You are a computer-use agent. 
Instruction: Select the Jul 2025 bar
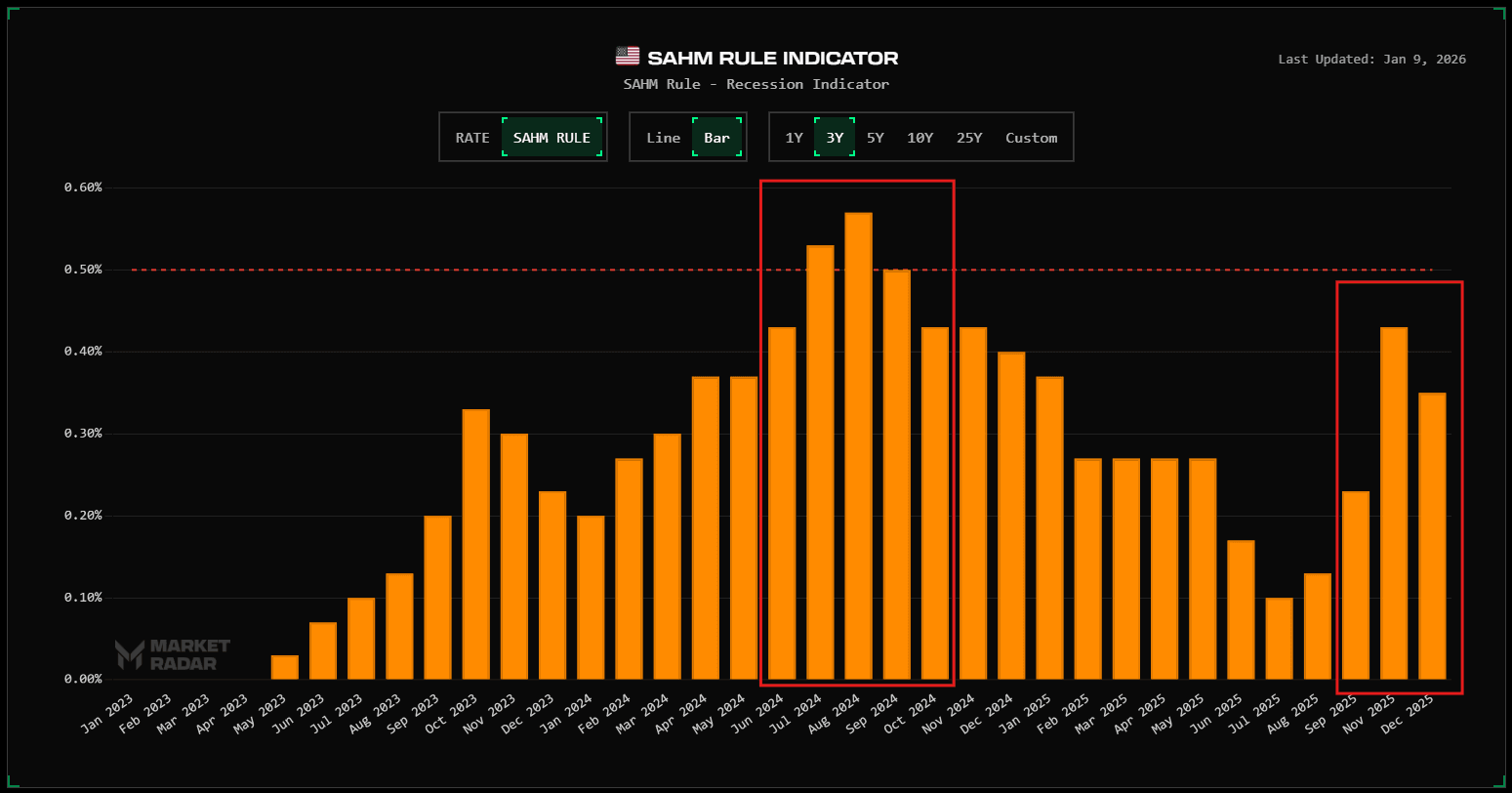click(x=1279, y=639)
